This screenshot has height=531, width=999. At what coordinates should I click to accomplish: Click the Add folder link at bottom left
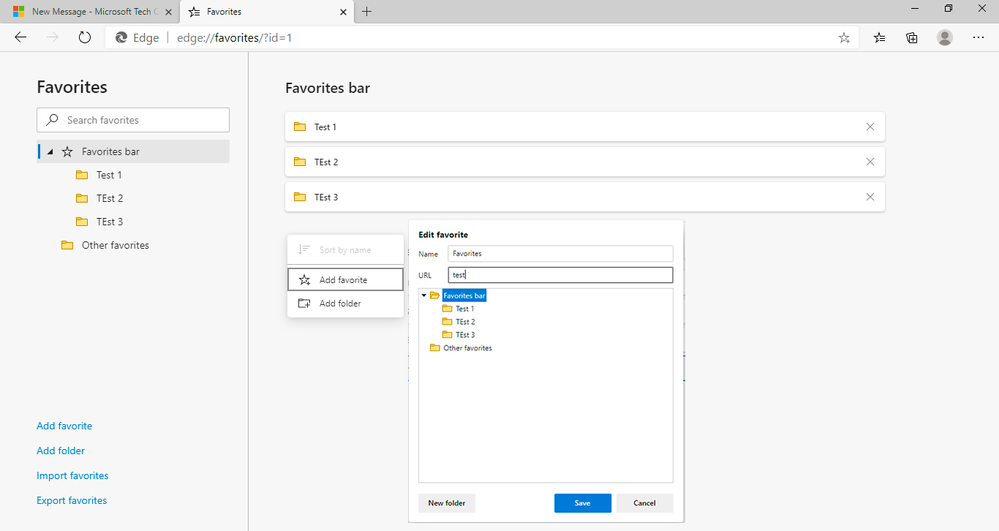[x=61, y=451]
